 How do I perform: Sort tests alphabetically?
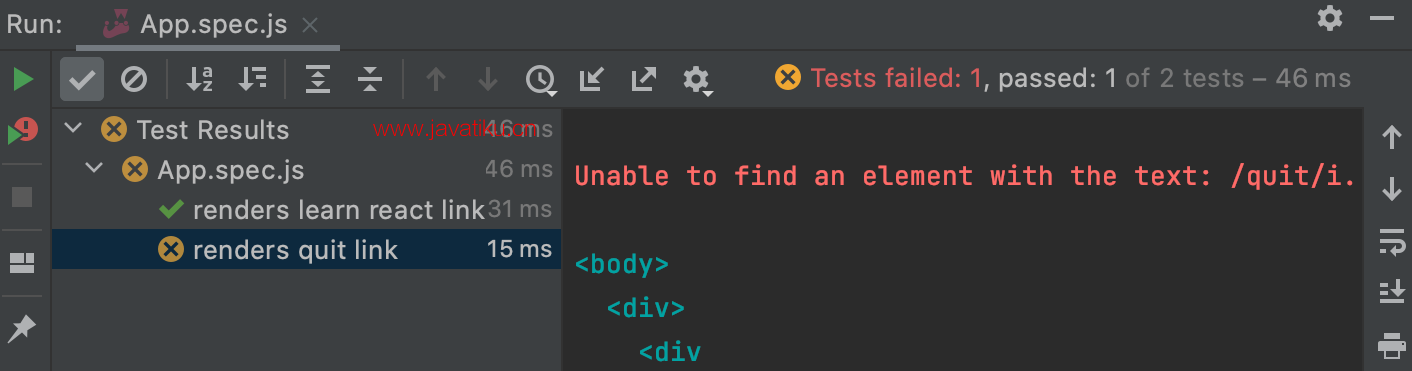click(x=201, y=79)
